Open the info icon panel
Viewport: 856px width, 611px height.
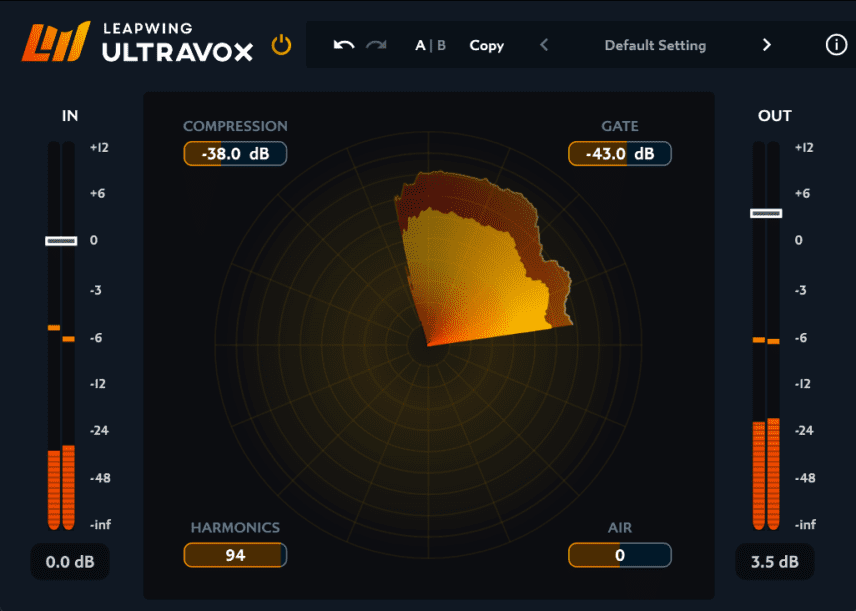(x=836, y=45)
